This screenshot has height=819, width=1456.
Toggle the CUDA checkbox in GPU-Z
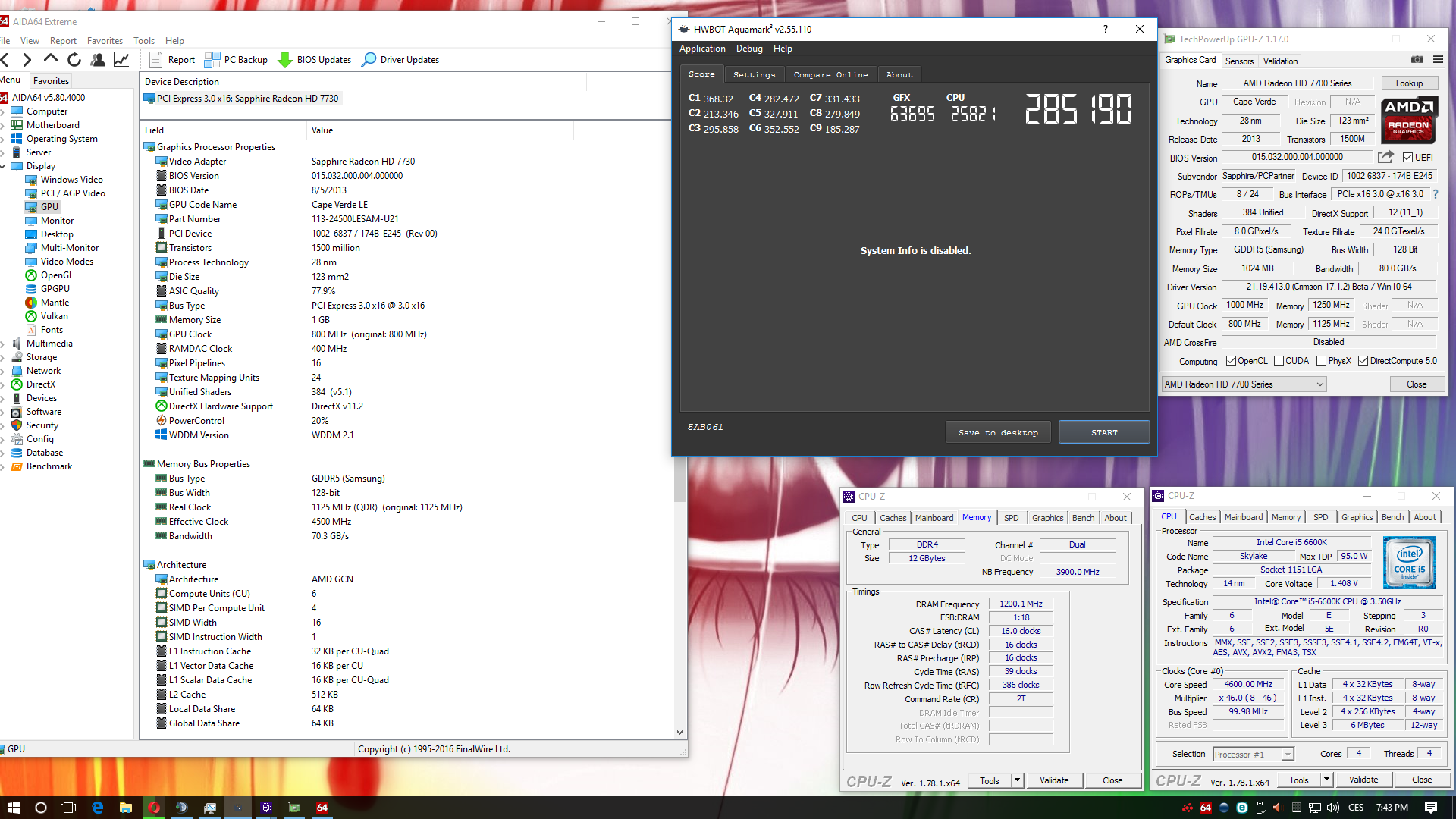pos(1279,361)
